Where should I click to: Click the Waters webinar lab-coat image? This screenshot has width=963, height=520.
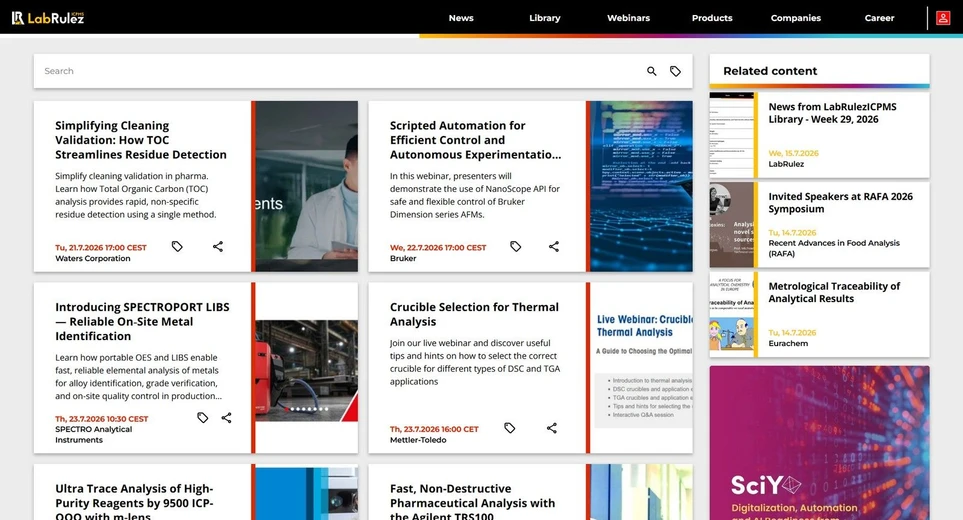[x=306, y=186]
